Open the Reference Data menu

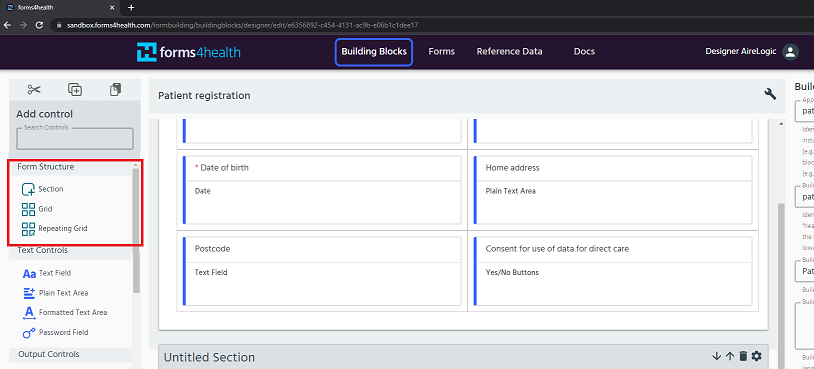coord(509,52)
